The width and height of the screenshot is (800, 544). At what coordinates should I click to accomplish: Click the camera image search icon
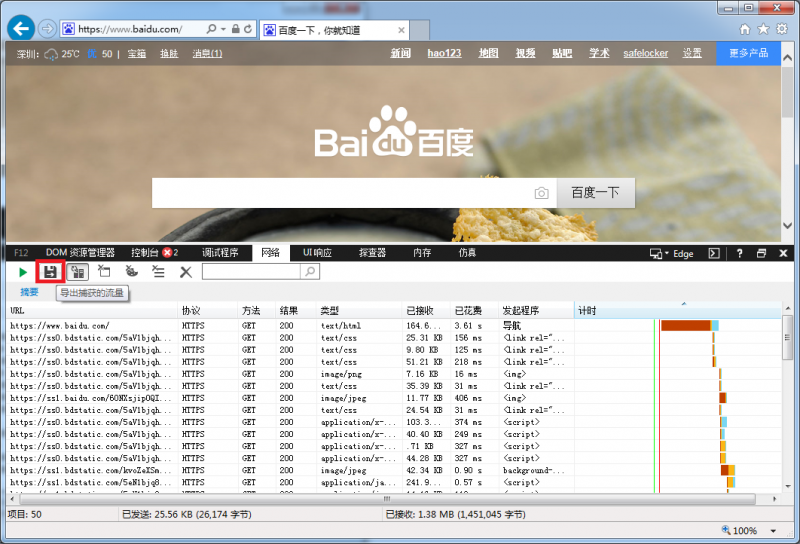[x=541, y=193]
